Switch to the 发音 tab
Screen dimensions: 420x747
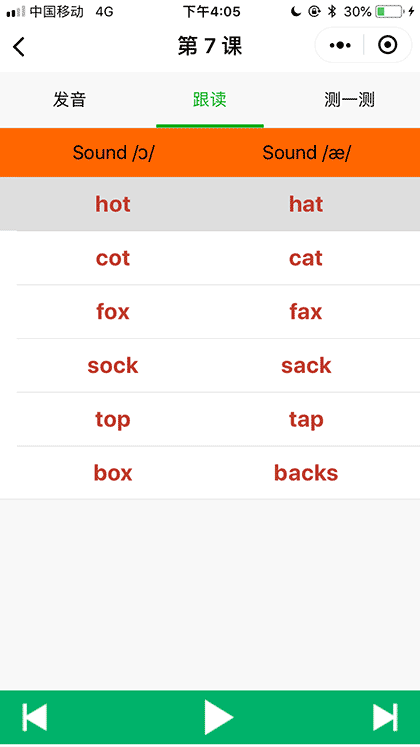click(70, 100)
